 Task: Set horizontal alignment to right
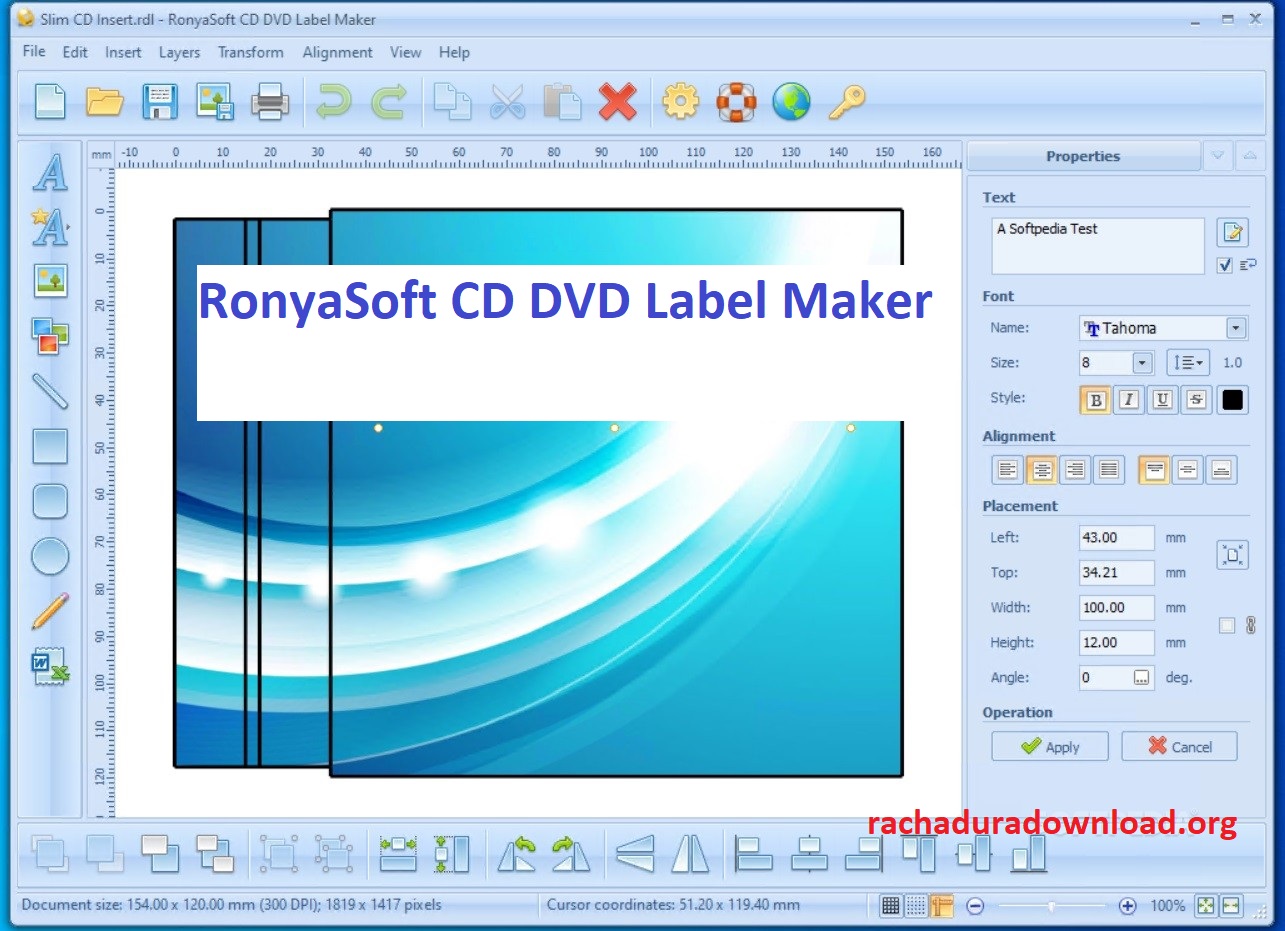point(1075,469)
